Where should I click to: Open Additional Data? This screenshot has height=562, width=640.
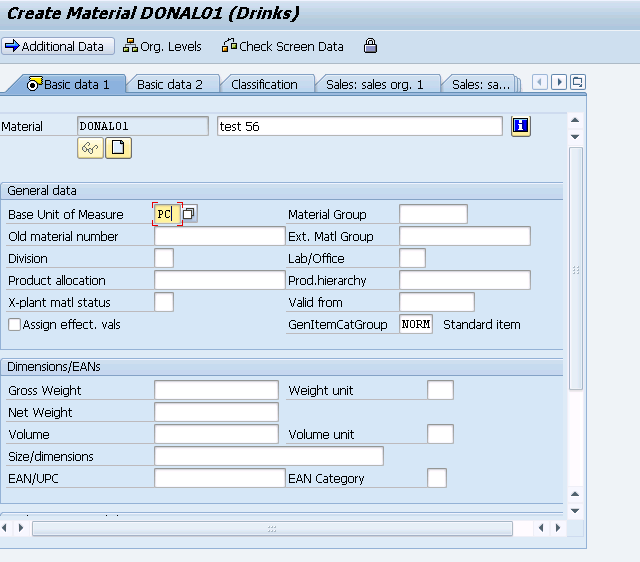click(58, 46)
